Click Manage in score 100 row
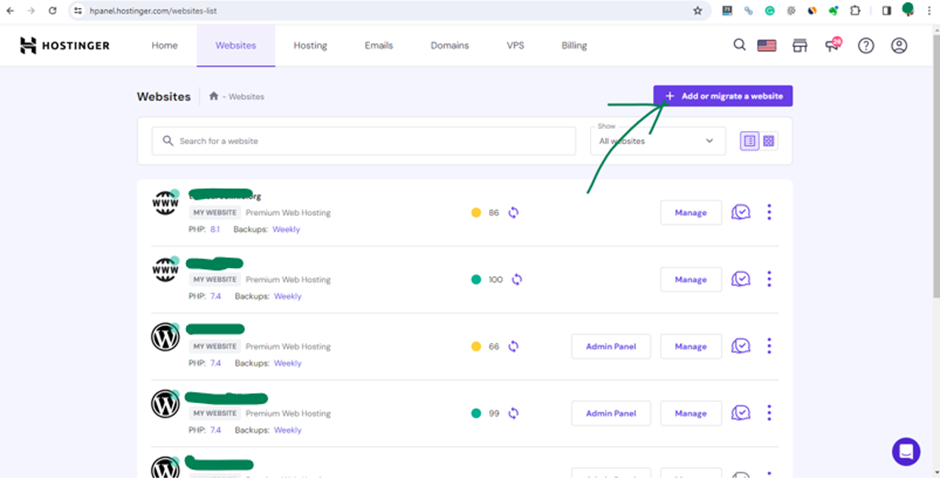 pos(691,280)
